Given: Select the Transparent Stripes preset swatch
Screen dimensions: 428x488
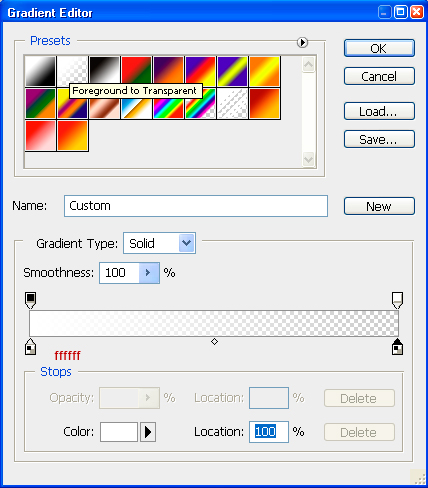Looking at the screenshot, I should click(232, 103).
